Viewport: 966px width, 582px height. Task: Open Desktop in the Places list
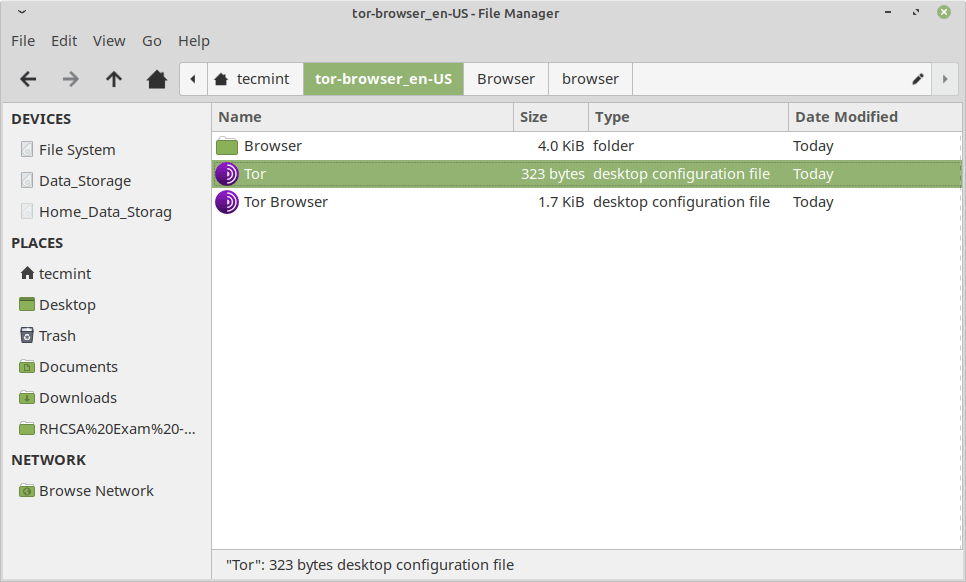coord(67,305)
